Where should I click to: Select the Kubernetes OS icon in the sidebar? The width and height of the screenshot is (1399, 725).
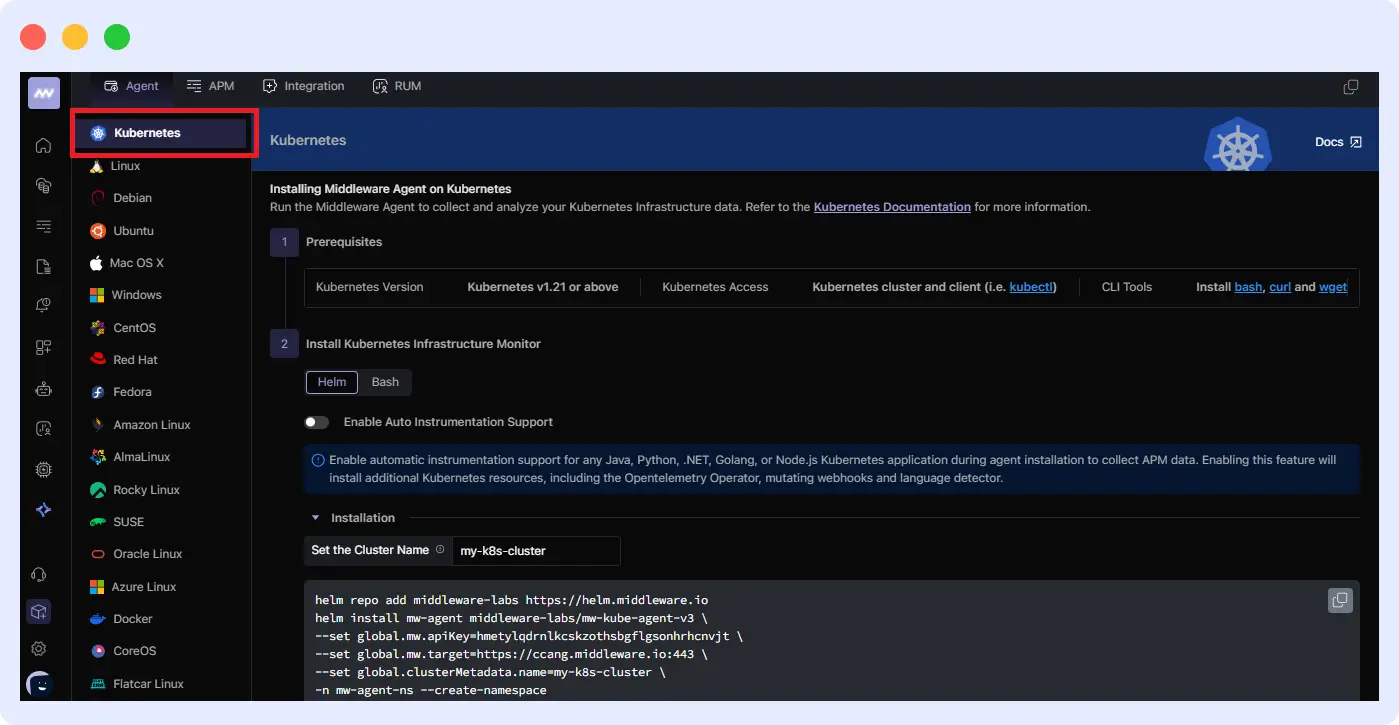point(97,131)
